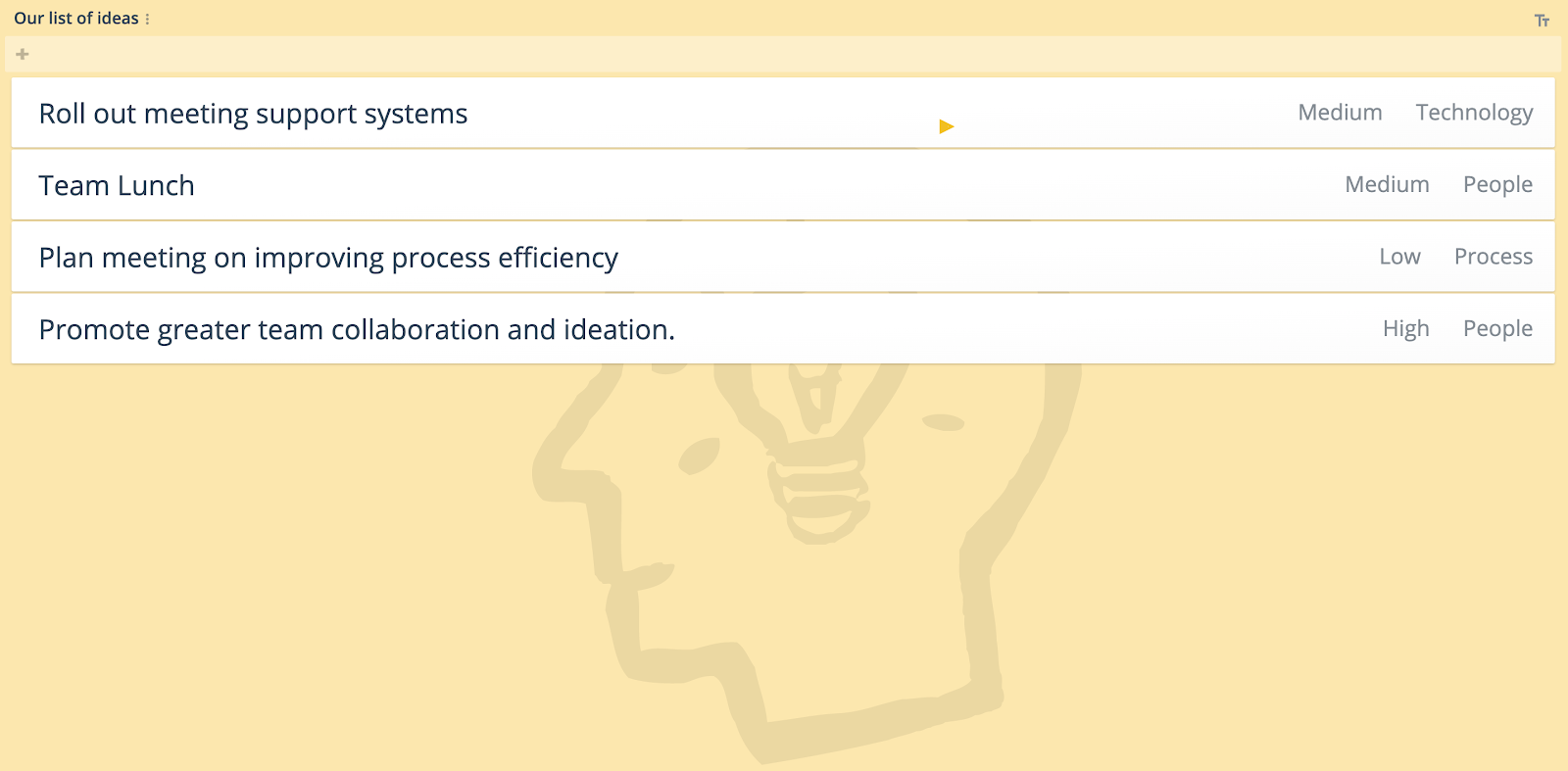1568x771 pixels.
Task: Click the empty add-idea input bar
Action: (x=783, y=54)
